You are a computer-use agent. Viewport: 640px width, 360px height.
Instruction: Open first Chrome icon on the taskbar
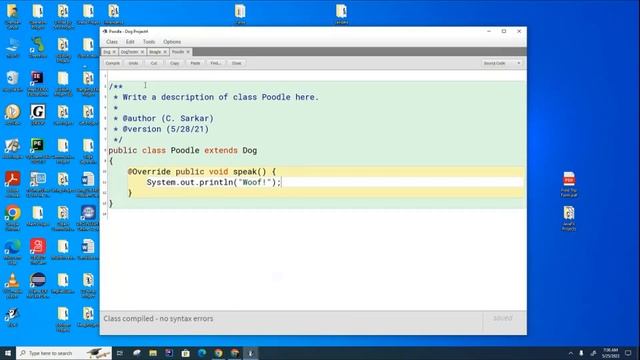click(218, 353)
